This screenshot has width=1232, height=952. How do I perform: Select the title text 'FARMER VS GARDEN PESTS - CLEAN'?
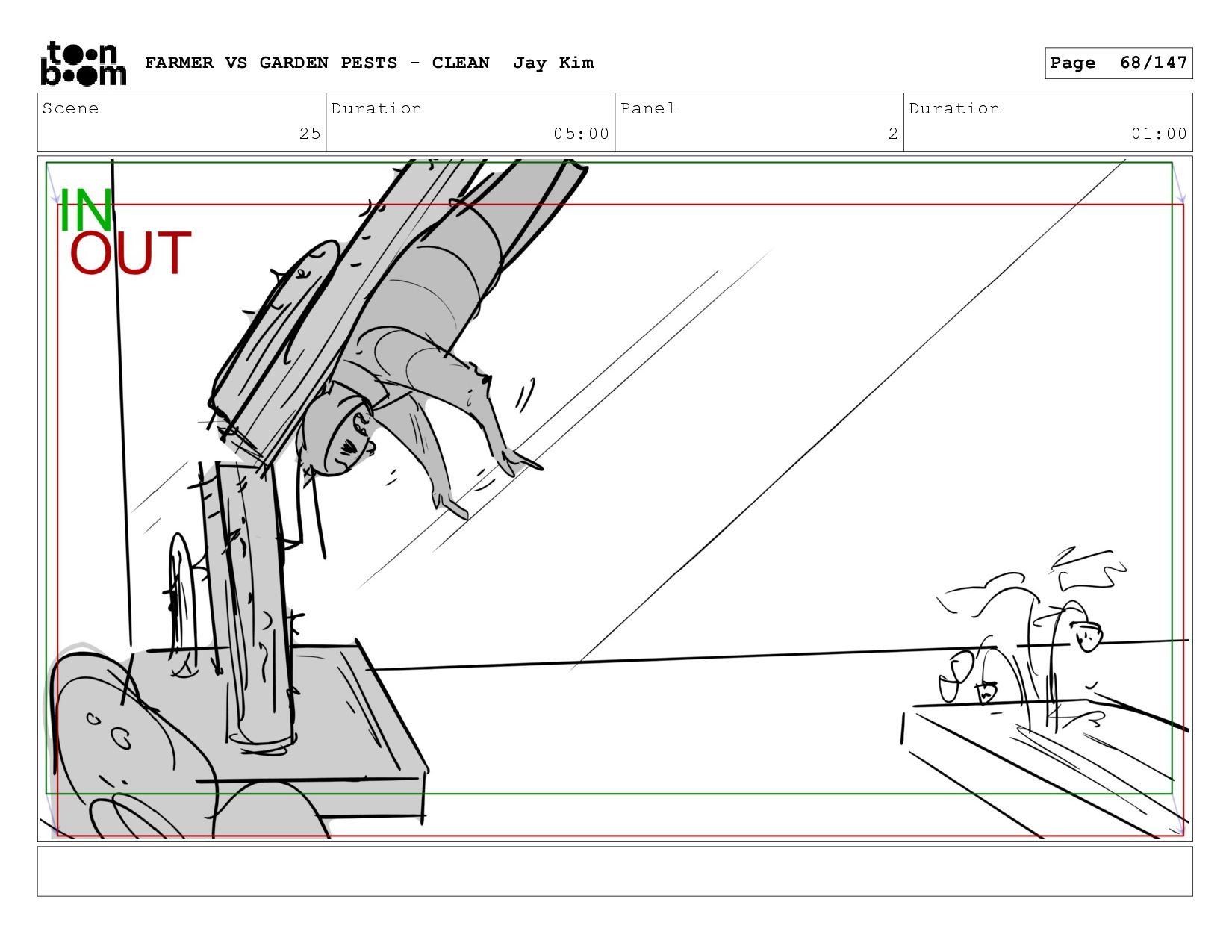317,63
